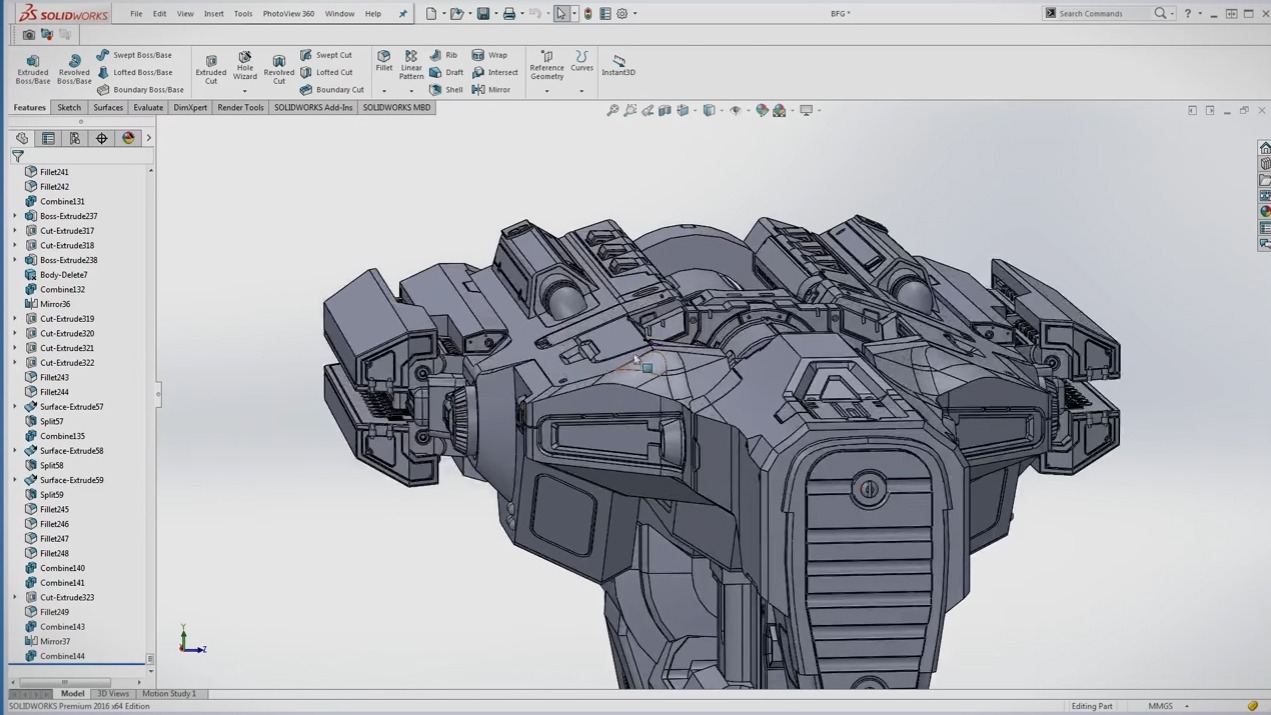Switch to the Surfaces ribbon tab
Screen dimensions: 1271x715
(108, 107)
